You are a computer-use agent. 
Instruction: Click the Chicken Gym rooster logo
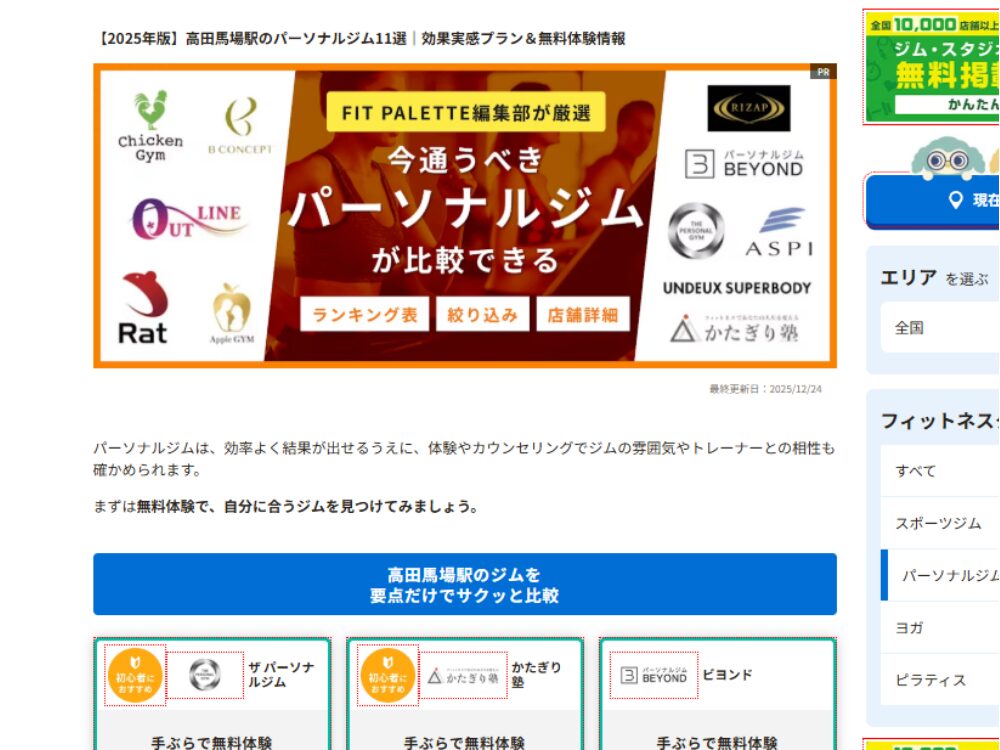(x=151, y=127)
